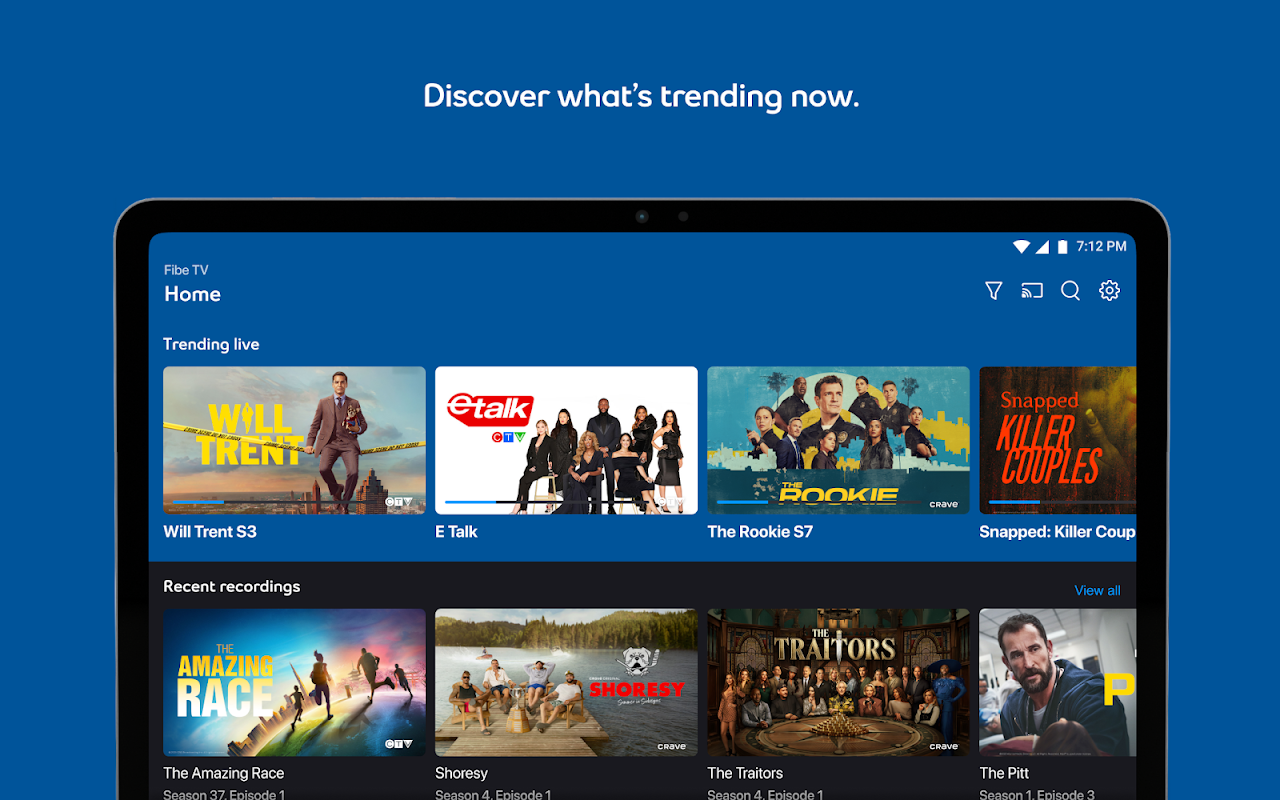
Task: Open The Amazing Race recording thumbnail
Action: click(x=294, y=683)
